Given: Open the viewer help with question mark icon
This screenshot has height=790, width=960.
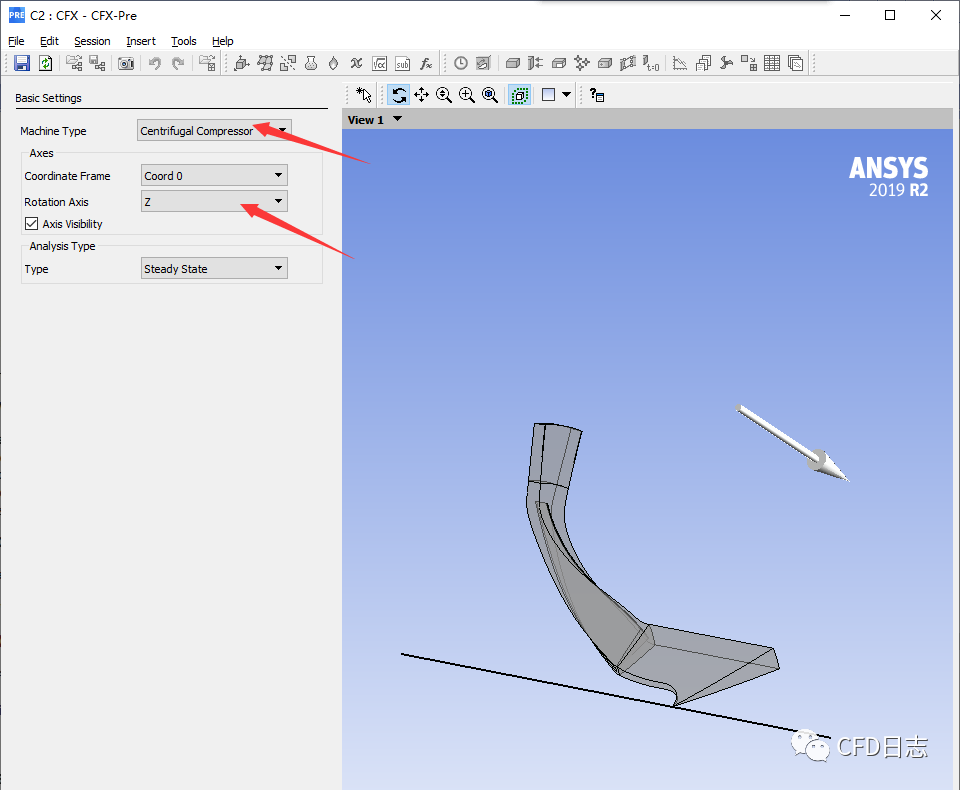Looking at the screenshot, I should (x=594, y=95).
